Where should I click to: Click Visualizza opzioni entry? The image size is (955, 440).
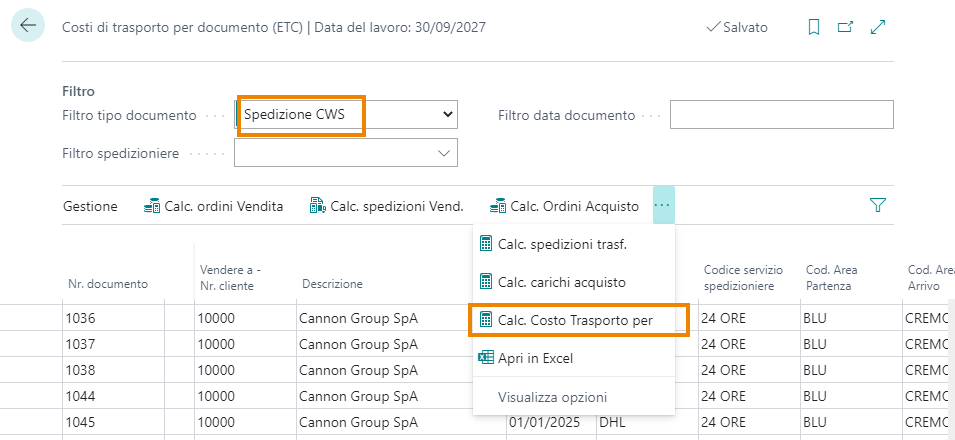click(x=552, y=397)
